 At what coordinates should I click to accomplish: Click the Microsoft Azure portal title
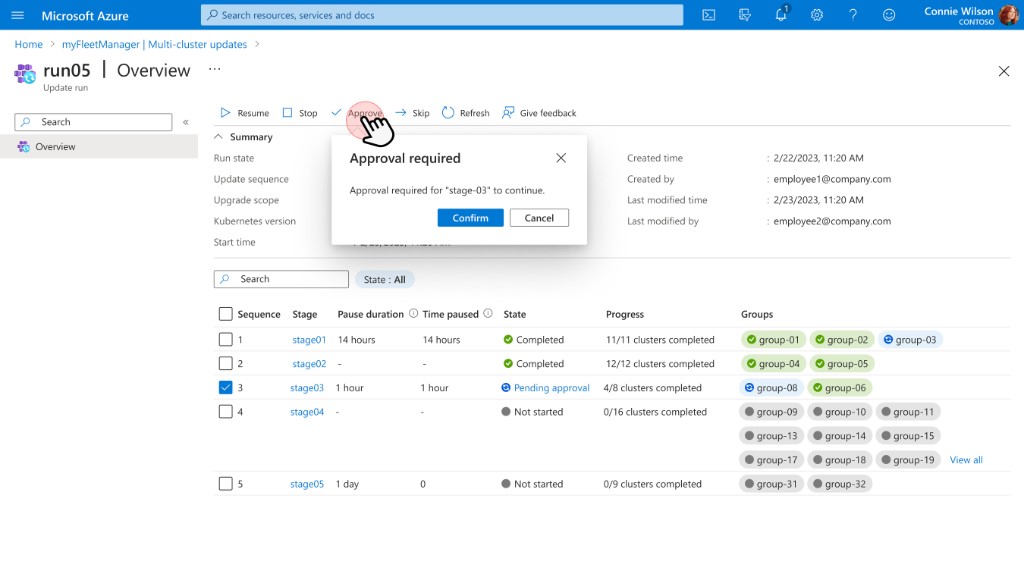85,16
